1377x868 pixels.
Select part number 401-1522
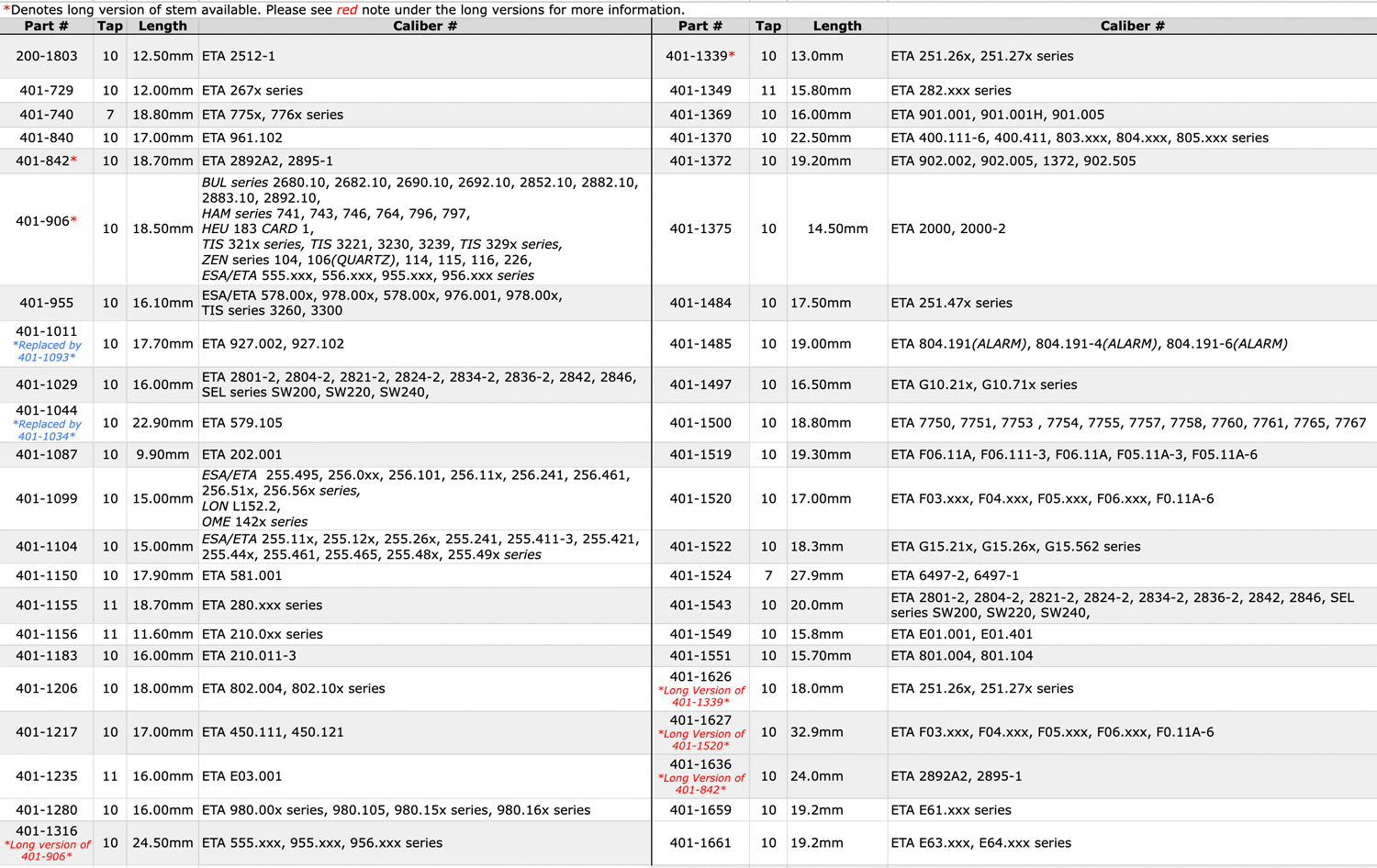coord(700,546)
